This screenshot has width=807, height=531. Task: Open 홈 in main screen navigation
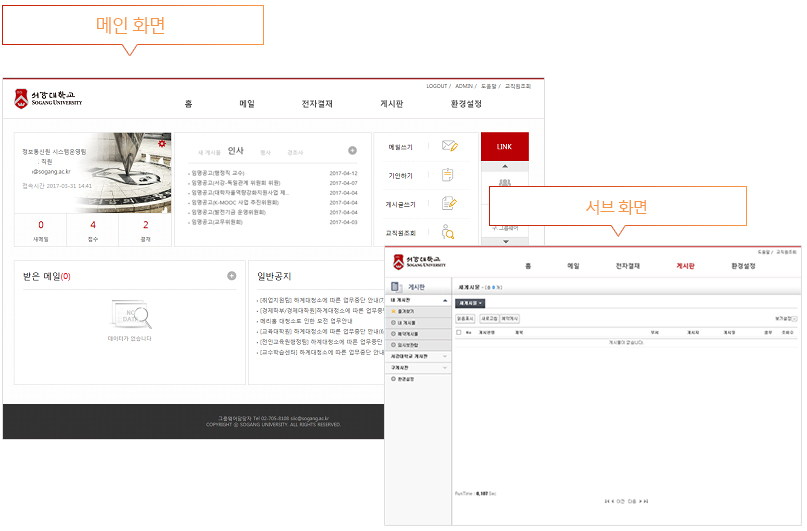[x=188, y=104]
